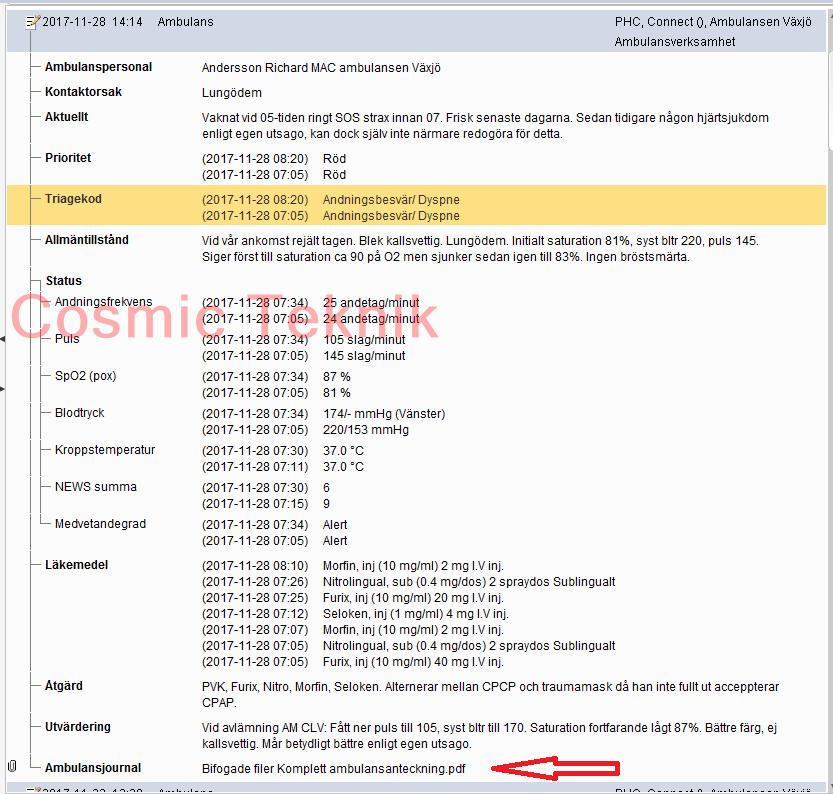
Task: Select the Ambulansjournal row
Action: point(416,769)
